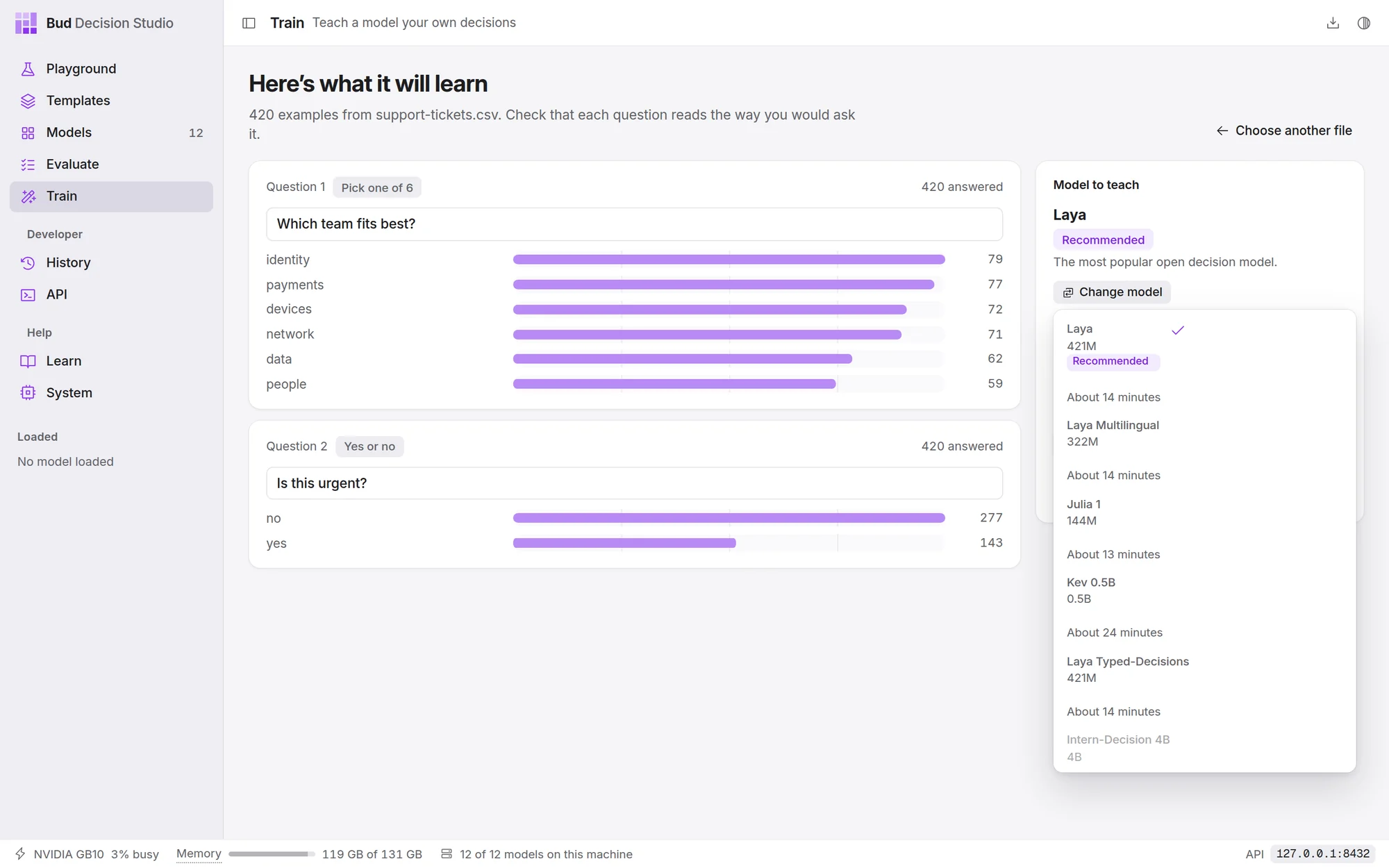Click the 'Pick one of 6' badge
This screenshot has height=868, width=1389.
377,187
